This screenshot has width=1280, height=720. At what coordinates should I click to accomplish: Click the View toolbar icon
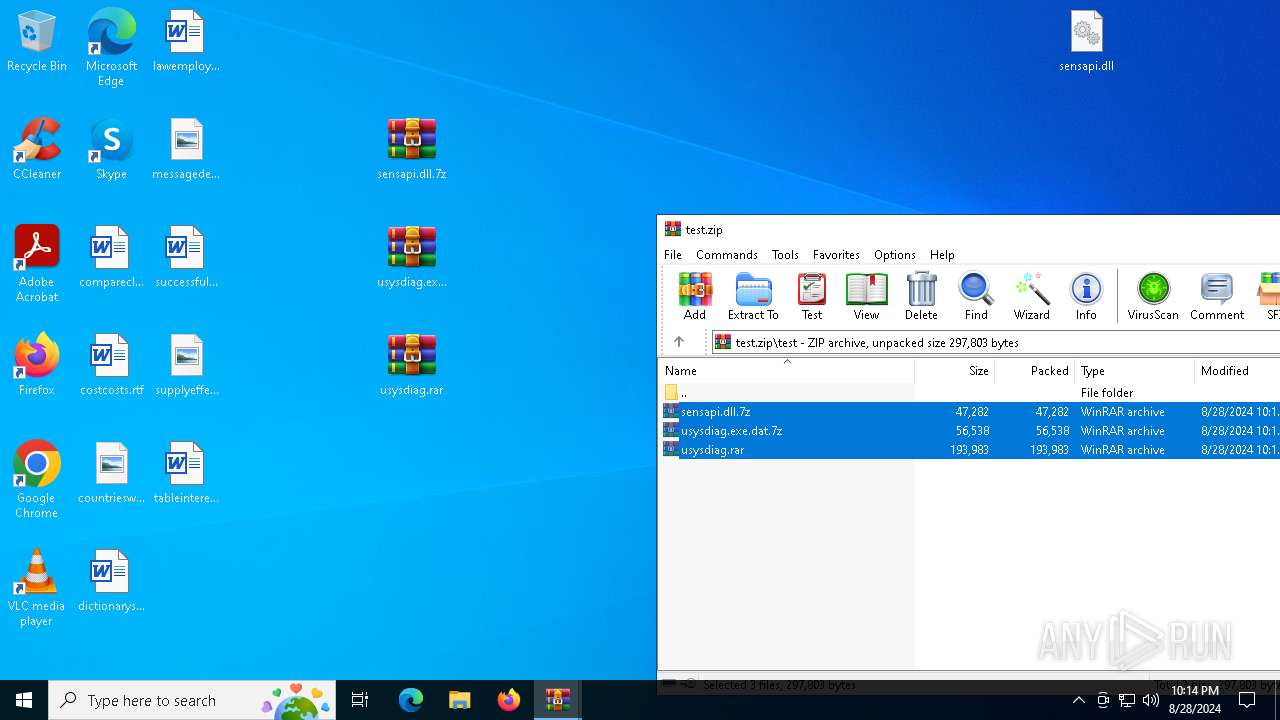tap(866, 296)
